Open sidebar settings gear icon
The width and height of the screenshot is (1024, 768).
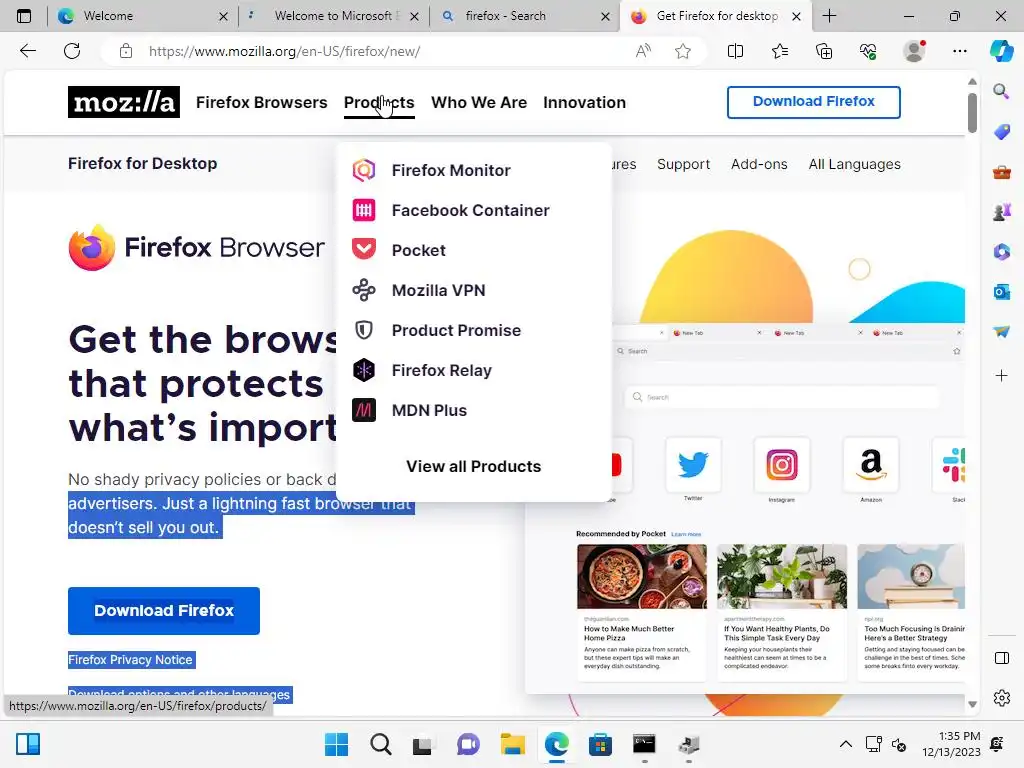[1001, 698]
